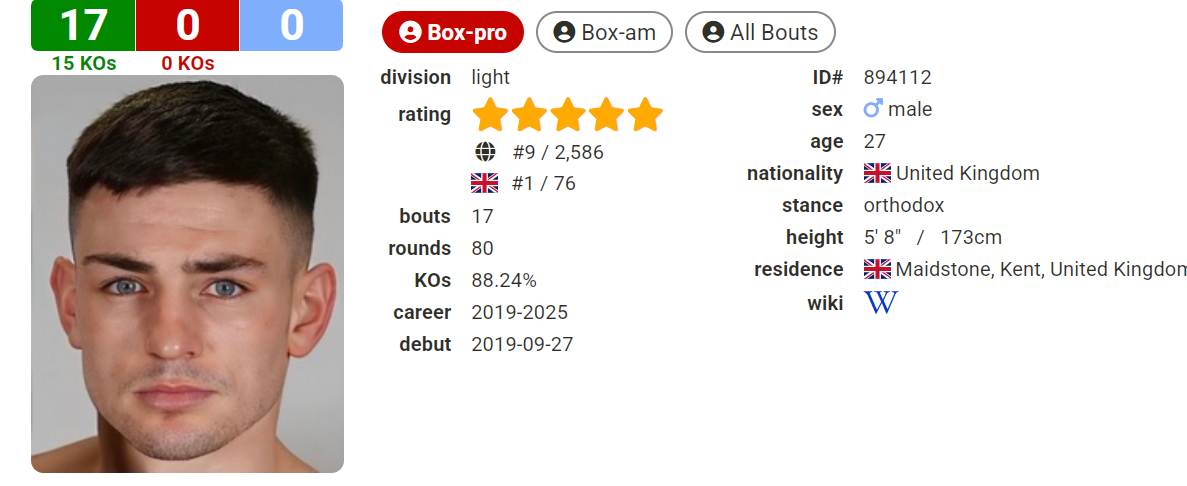Open the Wikipedia wiki icon
This screenshot has height=486, width=1187.
[x=880, y=303]
